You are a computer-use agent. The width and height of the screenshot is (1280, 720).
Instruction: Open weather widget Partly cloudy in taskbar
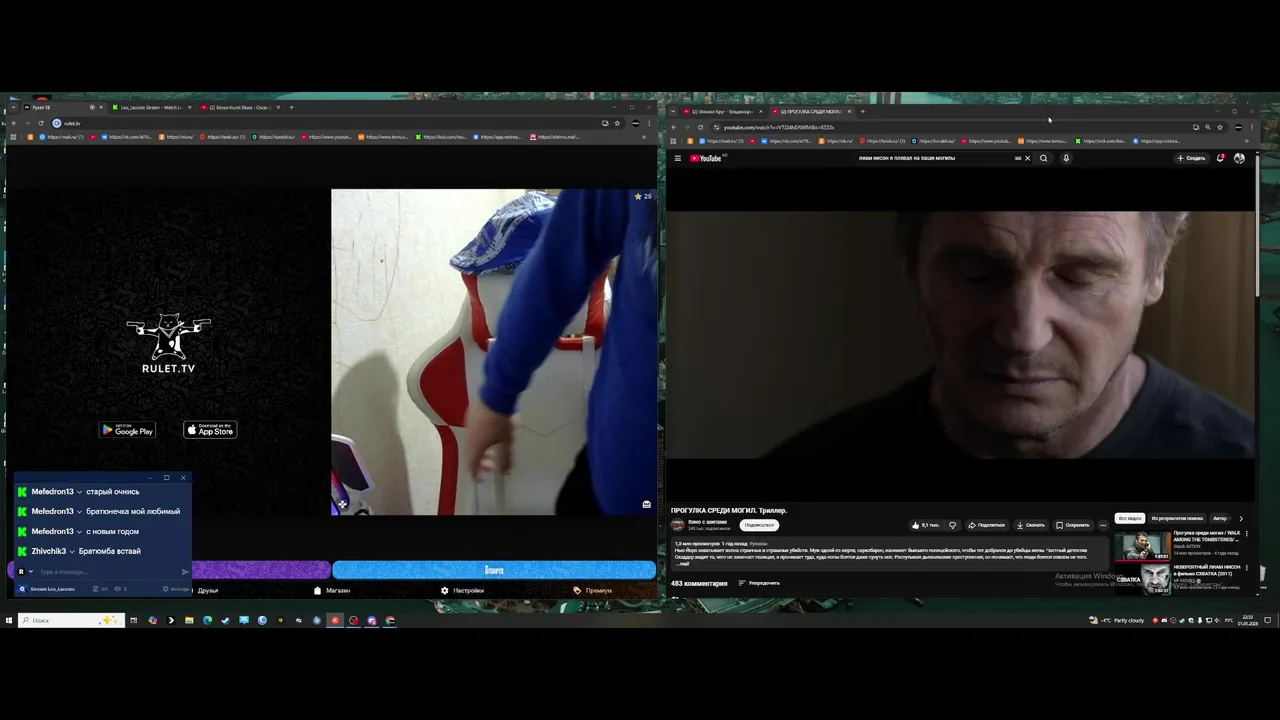coord(1116,620)
